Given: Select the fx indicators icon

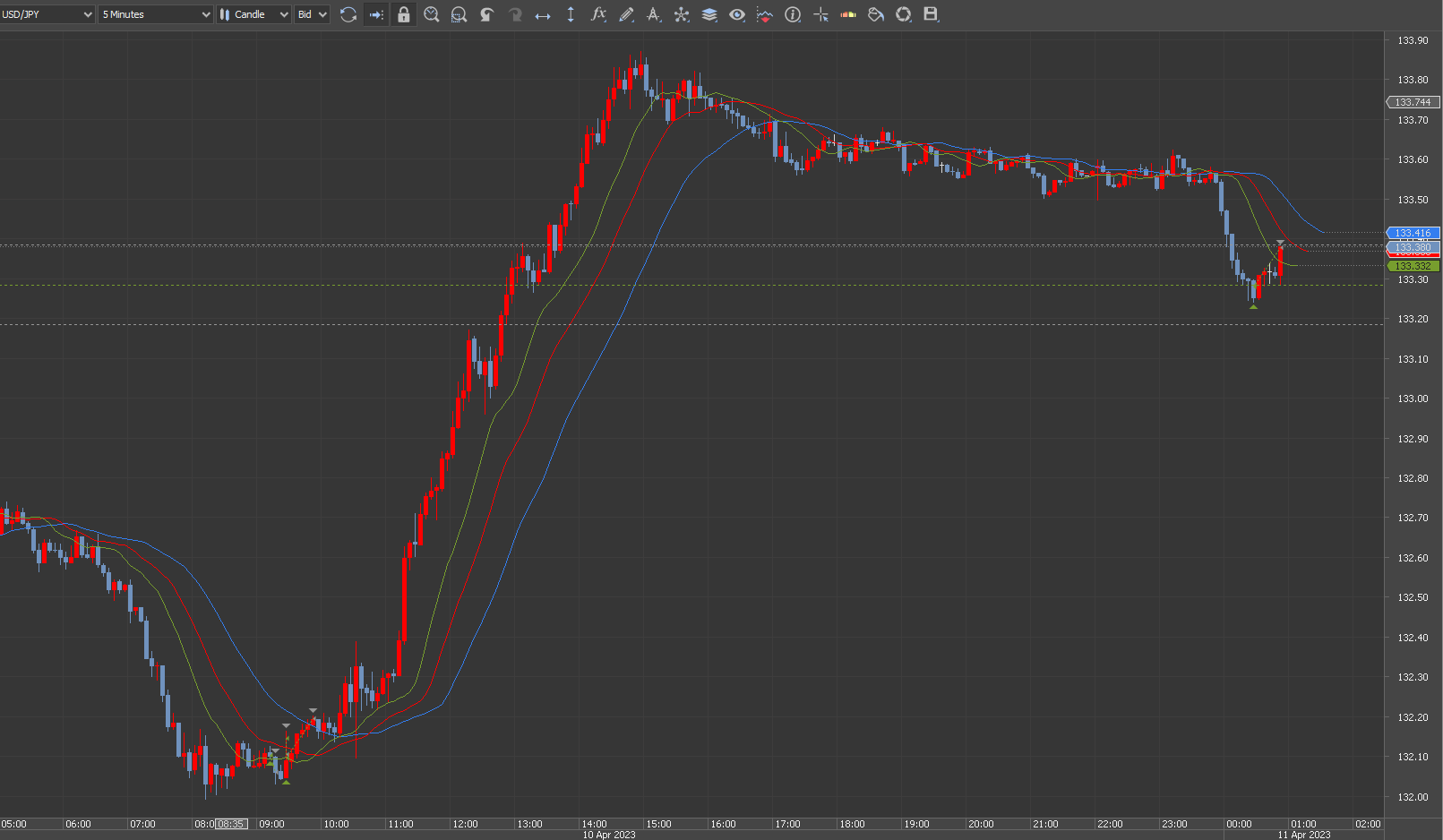Looking at the screenshot, I should [x=598, y=14].
